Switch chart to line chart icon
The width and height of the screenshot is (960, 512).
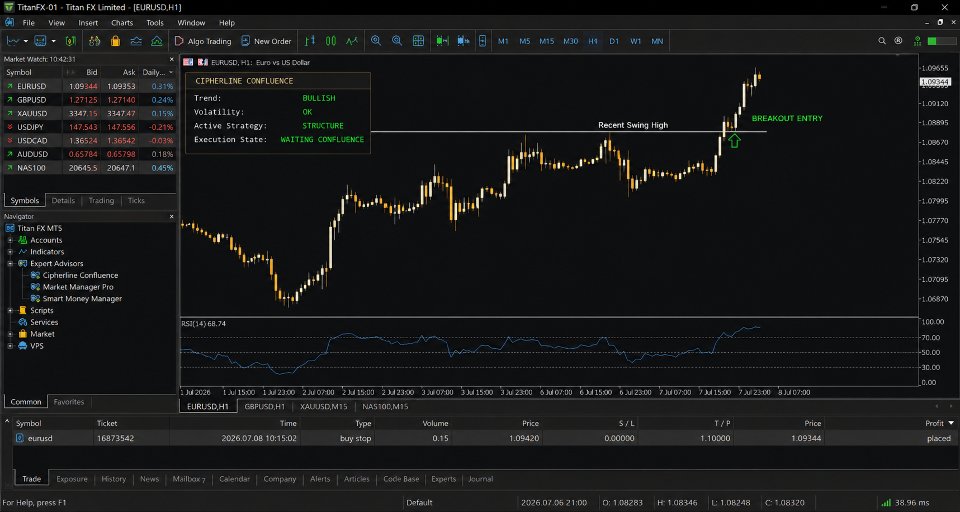351,41
